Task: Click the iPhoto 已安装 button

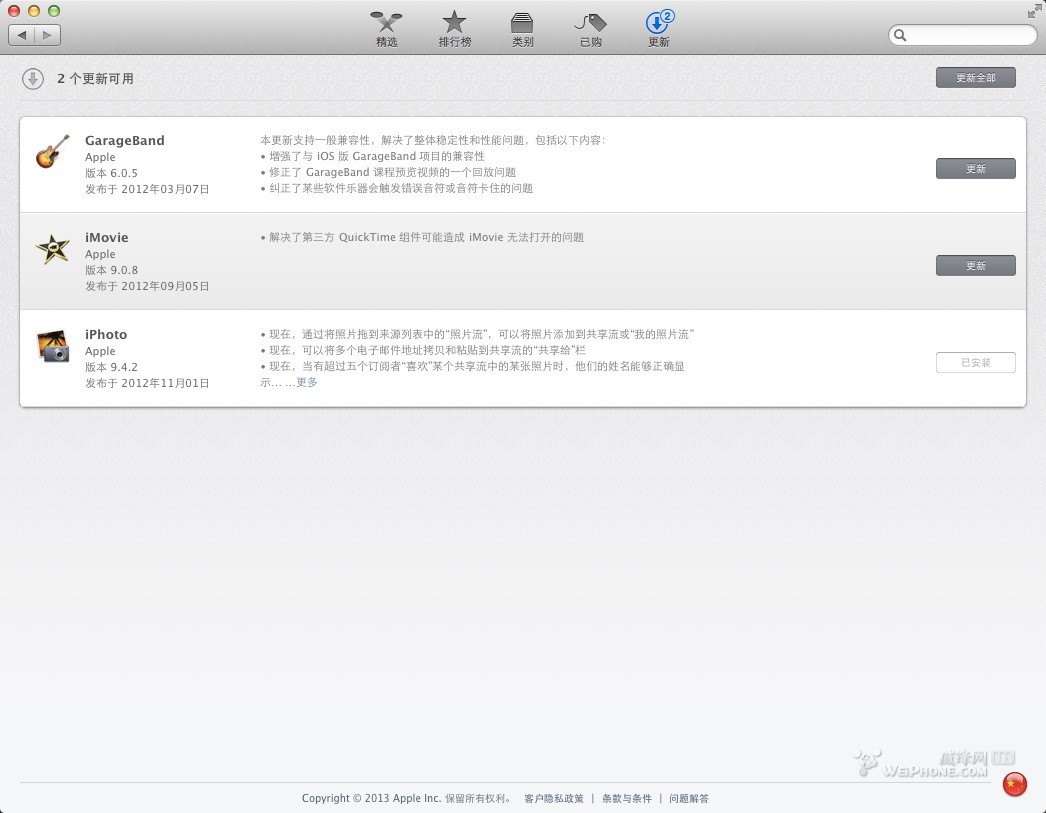Action: pos(975,363)
